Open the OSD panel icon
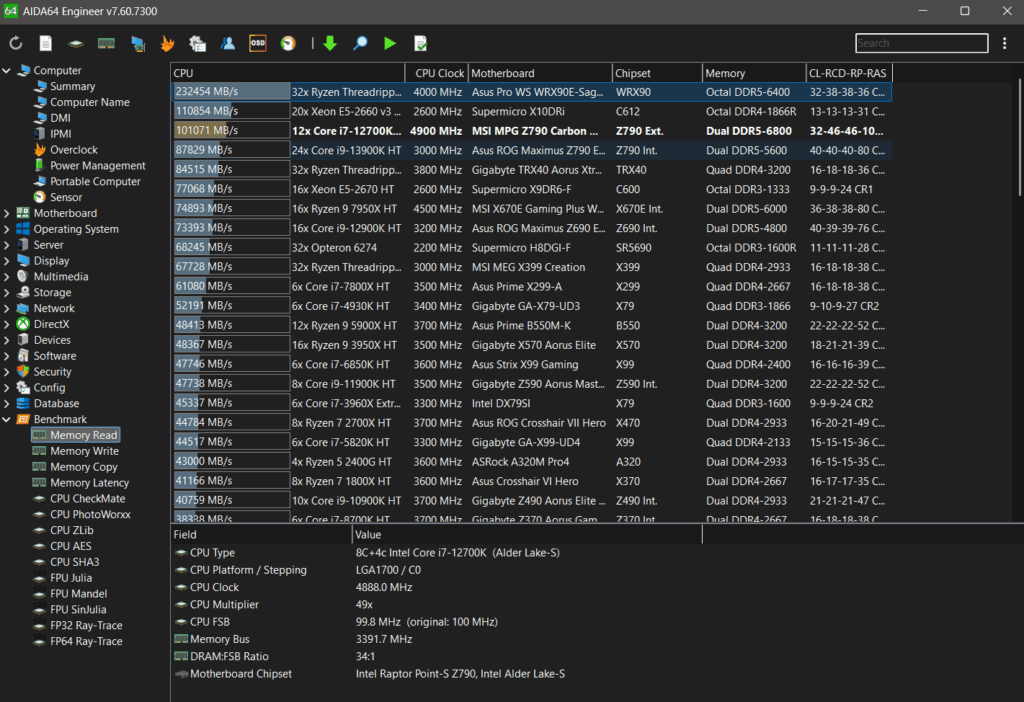Image resolution: width=1024 pixels, height=702 pixels. pyautogui.click(x=257, y=43)
